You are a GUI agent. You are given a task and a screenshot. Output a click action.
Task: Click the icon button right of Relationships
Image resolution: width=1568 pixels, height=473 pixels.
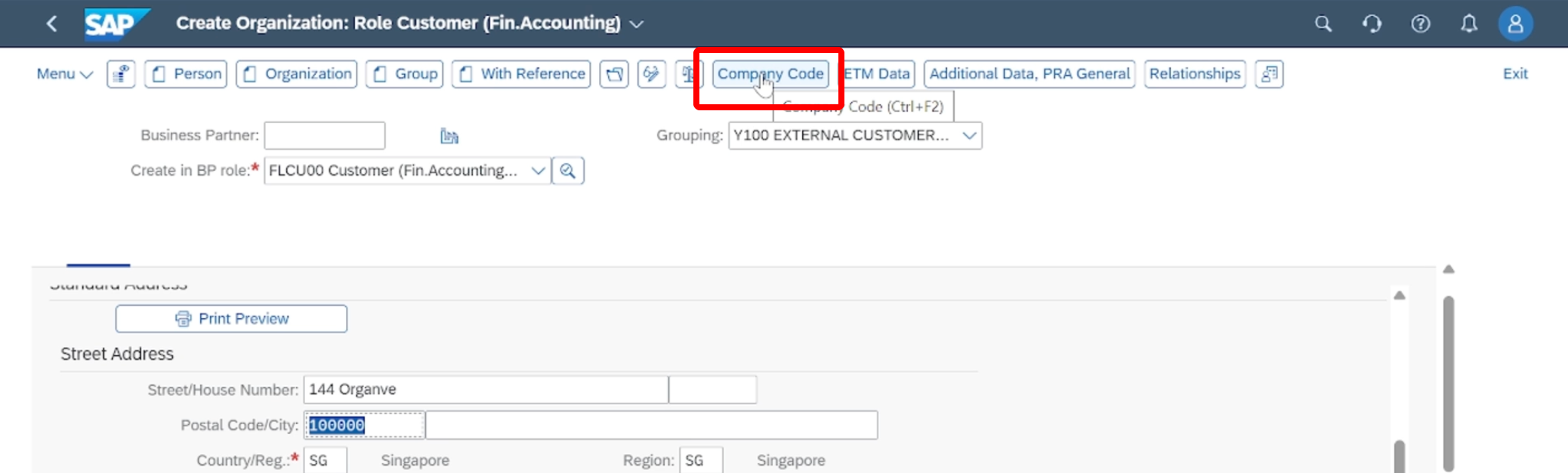click(x=1269, y=74)
